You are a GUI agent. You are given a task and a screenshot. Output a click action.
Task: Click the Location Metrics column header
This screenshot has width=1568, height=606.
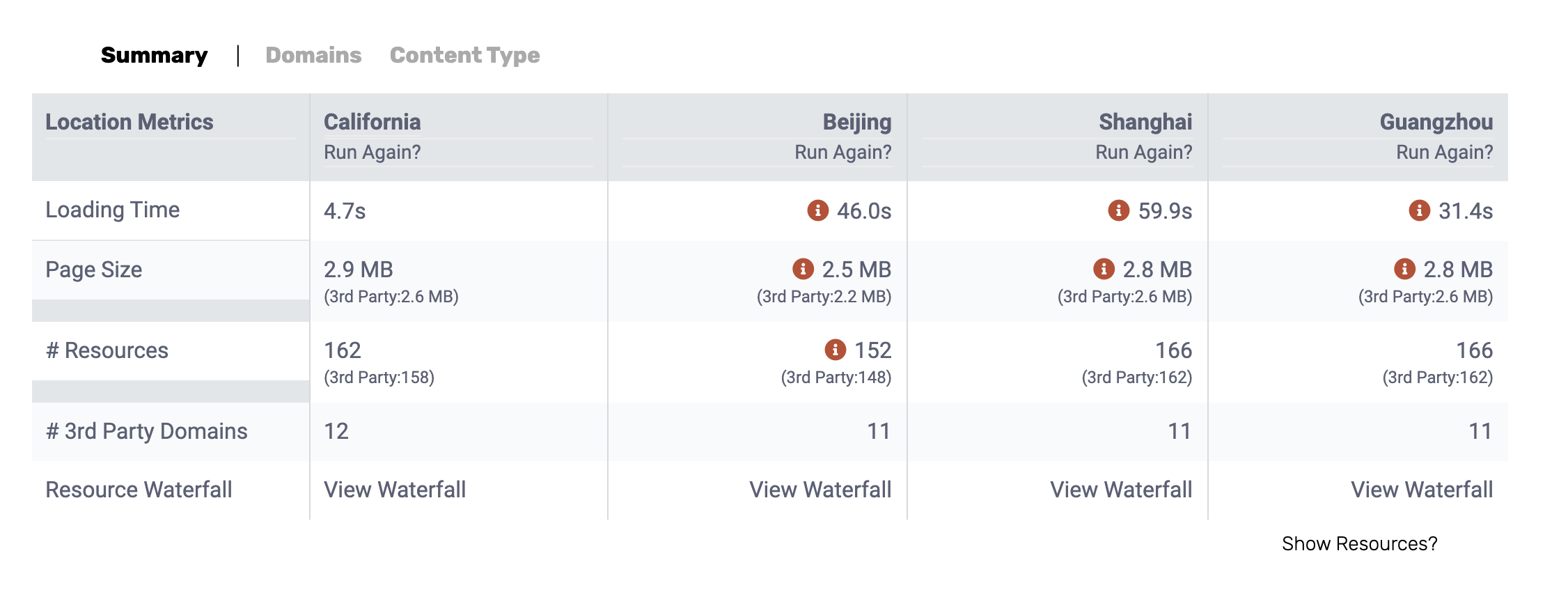click(130, 122)
